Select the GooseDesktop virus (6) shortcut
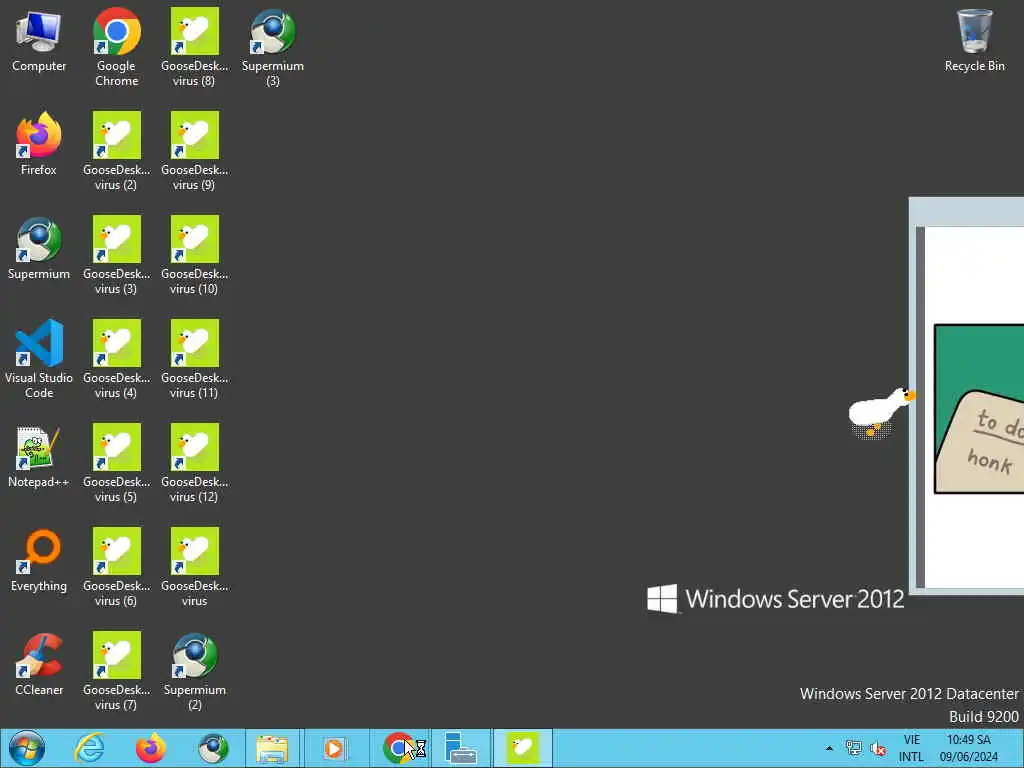 click(x=116, y=567)
